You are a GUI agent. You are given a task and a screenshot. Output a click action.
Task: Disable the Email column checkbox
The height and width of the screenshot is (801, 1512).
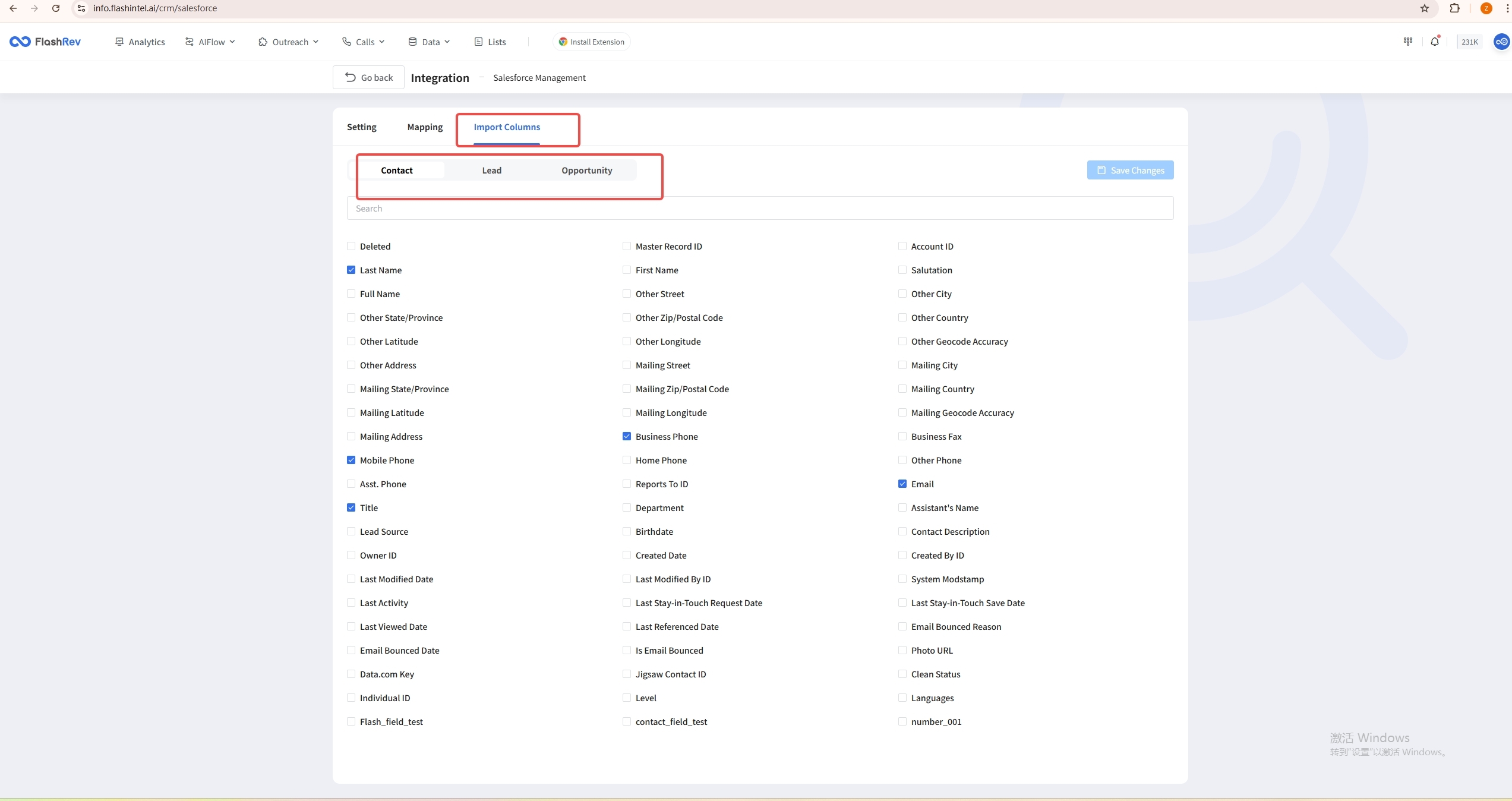[902, 484]
